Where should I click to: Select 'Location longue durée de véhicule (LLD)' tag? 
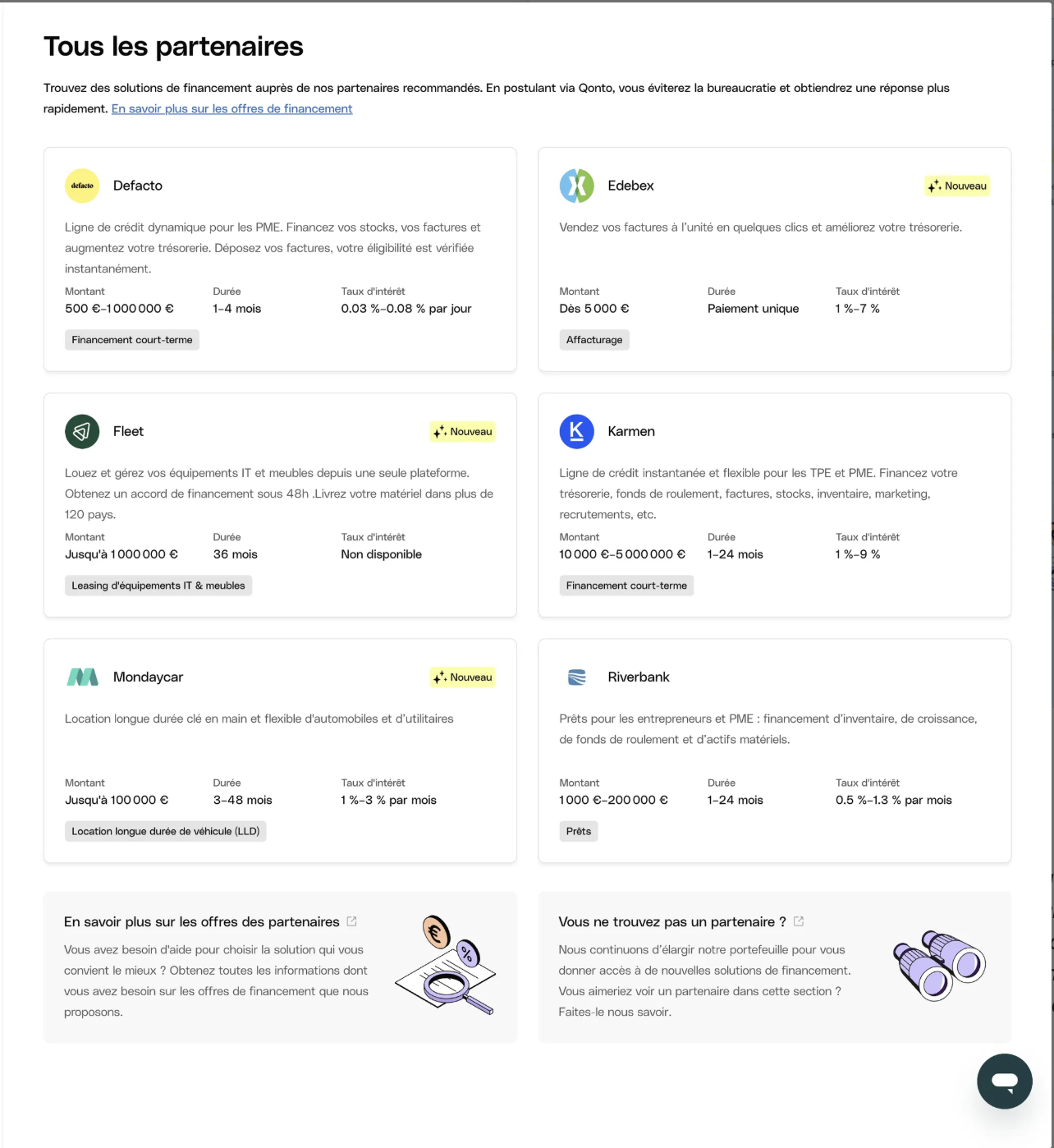coord(166,831)
